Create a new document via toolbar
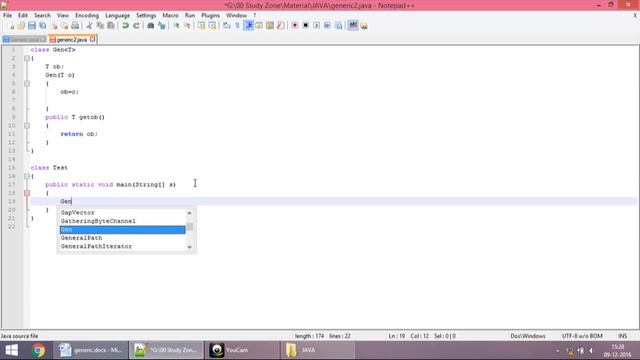Screen dimensions: 640x360 (11, 26)
